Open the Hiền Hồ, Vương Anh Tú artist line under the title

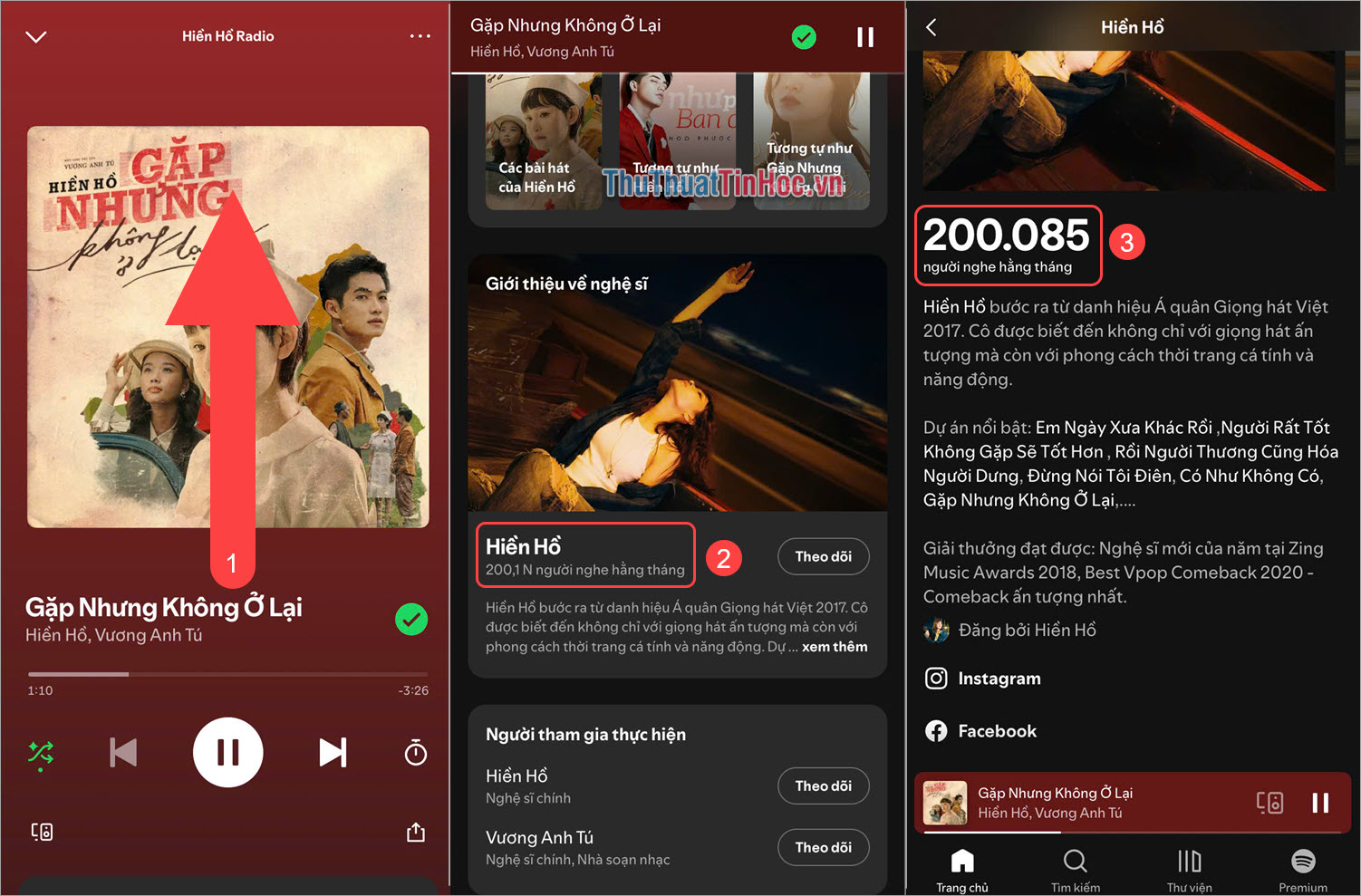pos(114,635)
